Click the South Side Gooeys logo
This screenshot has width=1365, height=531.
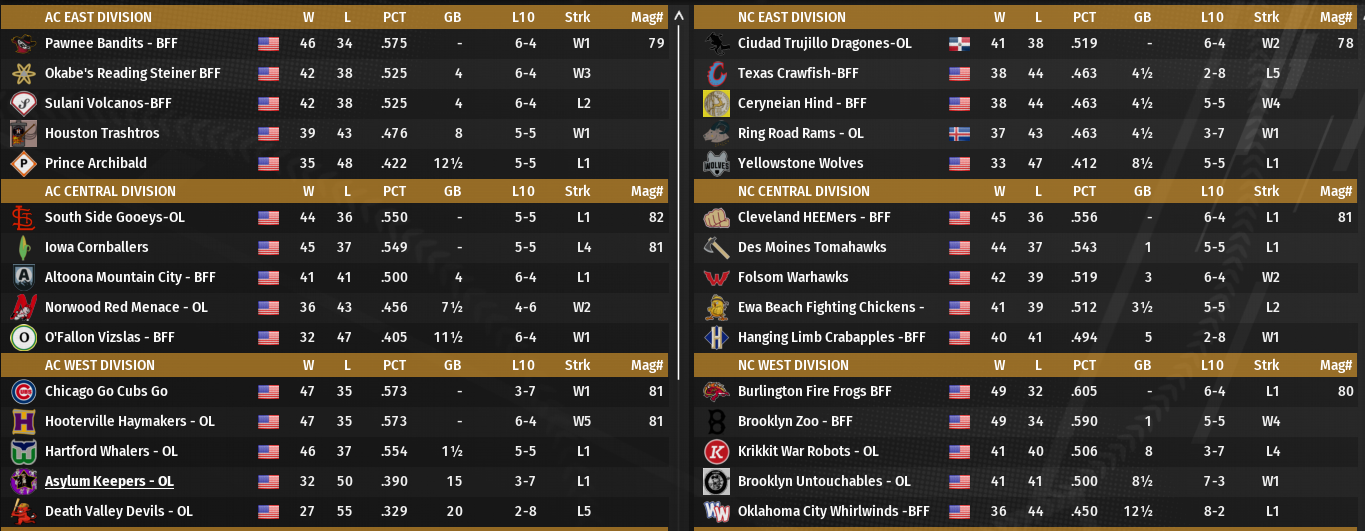(23, 217)
